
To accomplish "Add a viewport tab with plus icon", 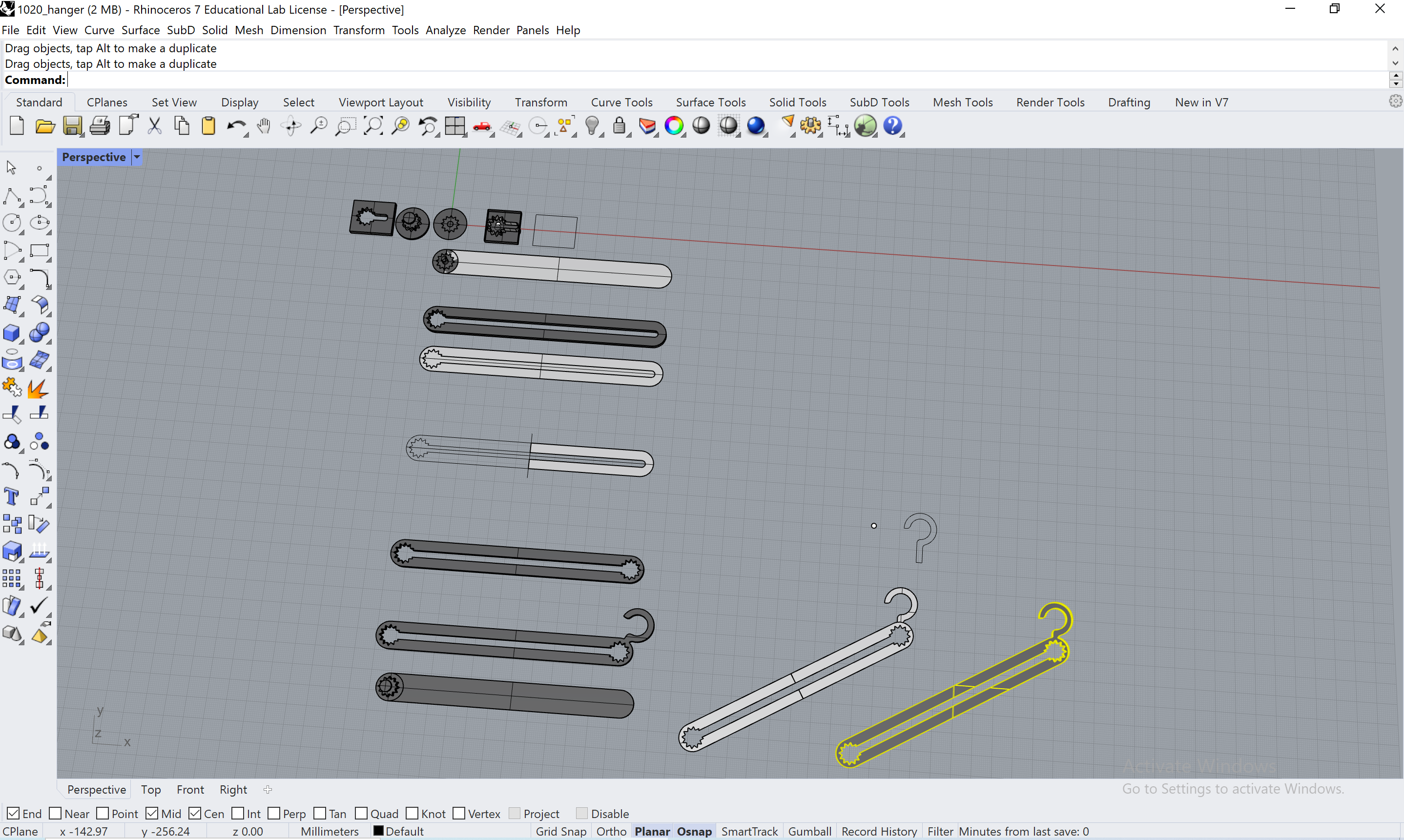I will (268, 789).
